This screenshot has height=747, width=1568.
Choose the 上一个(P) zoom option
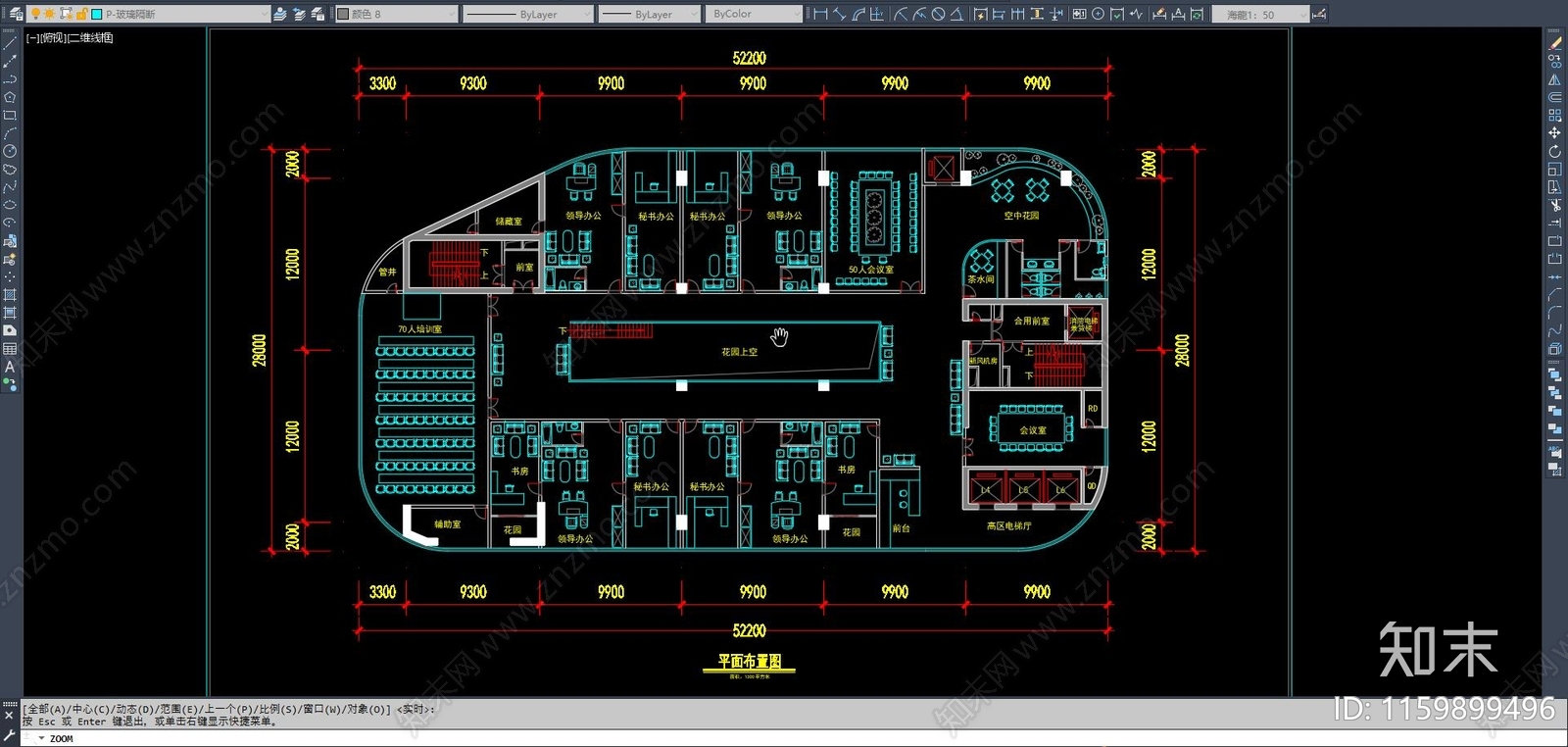point(229,709)
